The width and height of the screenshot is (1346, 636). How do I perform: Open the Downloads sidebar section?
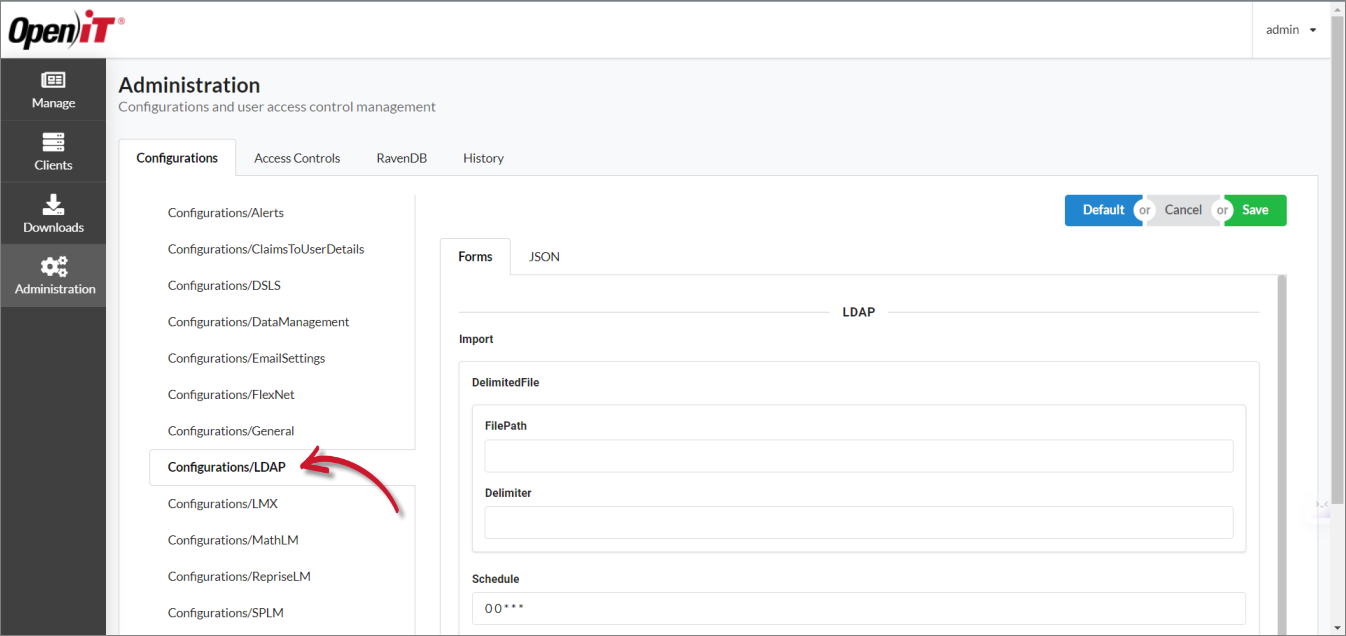(53, 214)
